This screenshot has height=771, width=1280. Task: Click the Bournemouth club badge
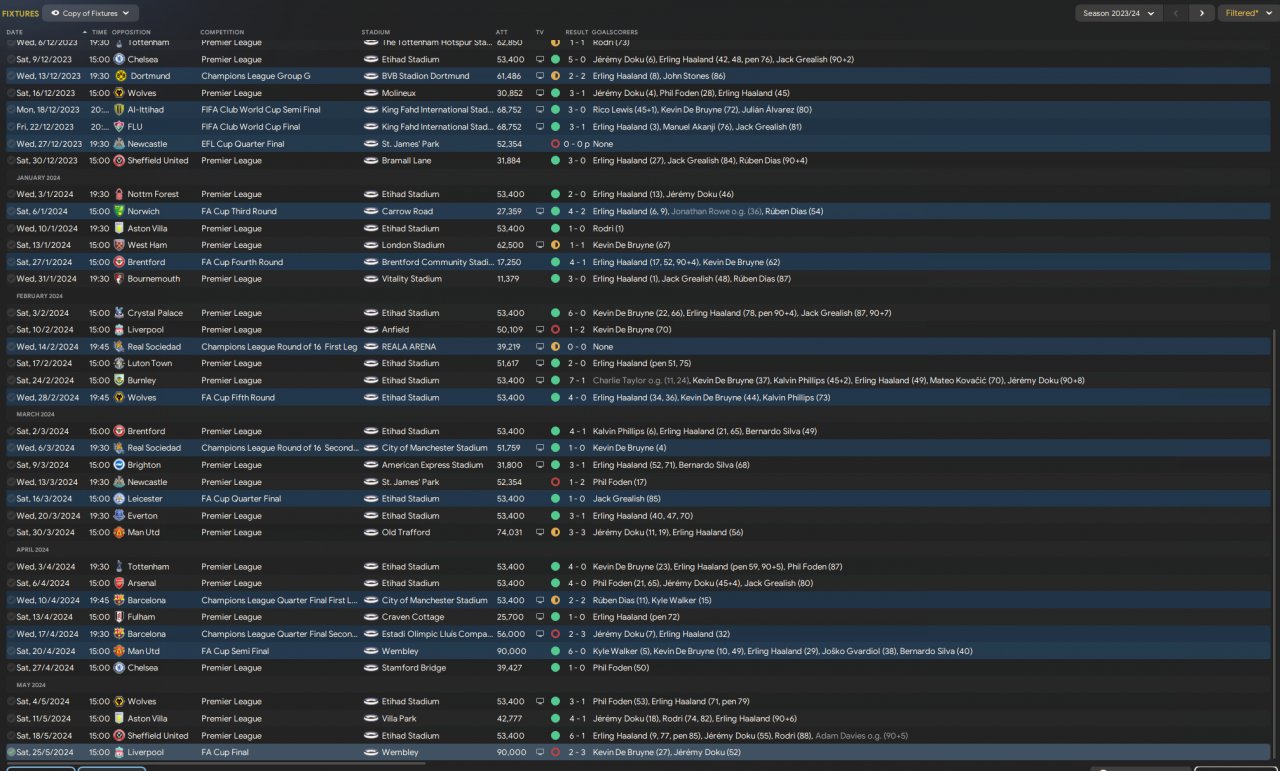click(x=119, y=279)
